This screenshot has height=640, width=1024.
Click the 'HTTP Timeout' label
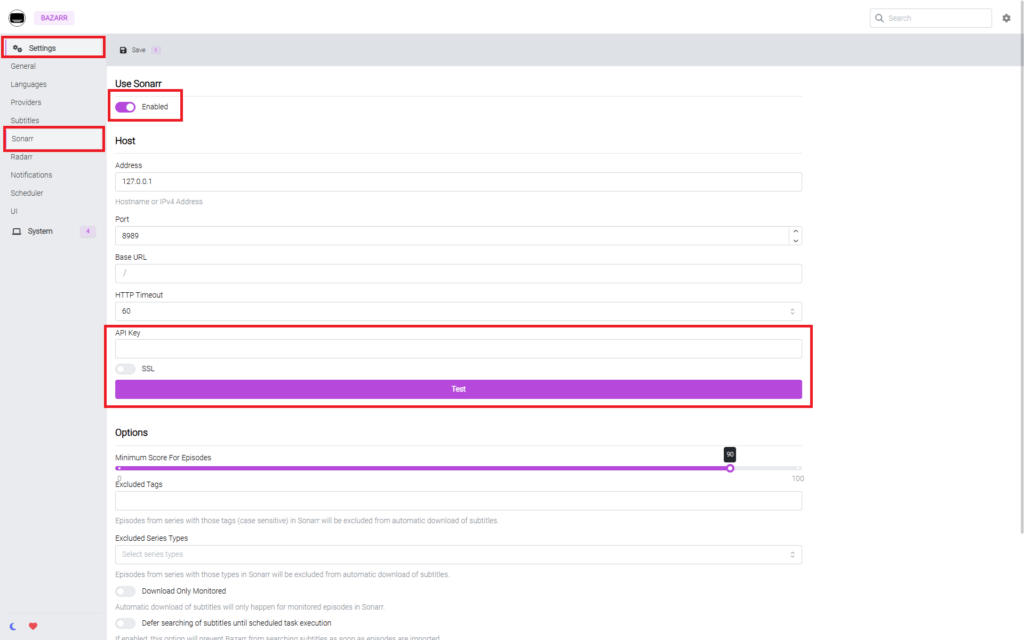coord(139,295)
